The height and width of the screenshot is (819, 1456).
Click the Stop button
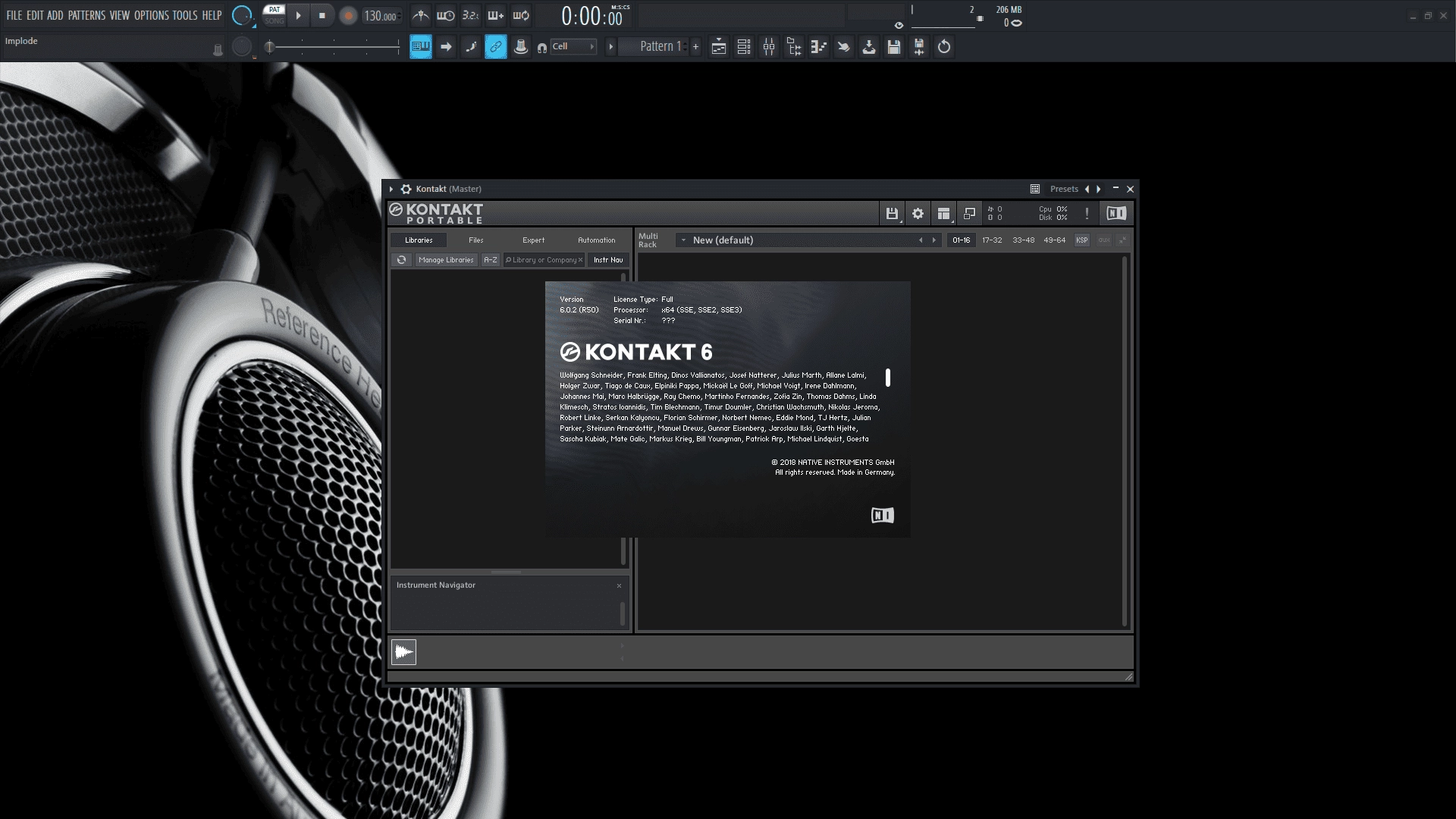pyautogui.click(x=322, y=15)
